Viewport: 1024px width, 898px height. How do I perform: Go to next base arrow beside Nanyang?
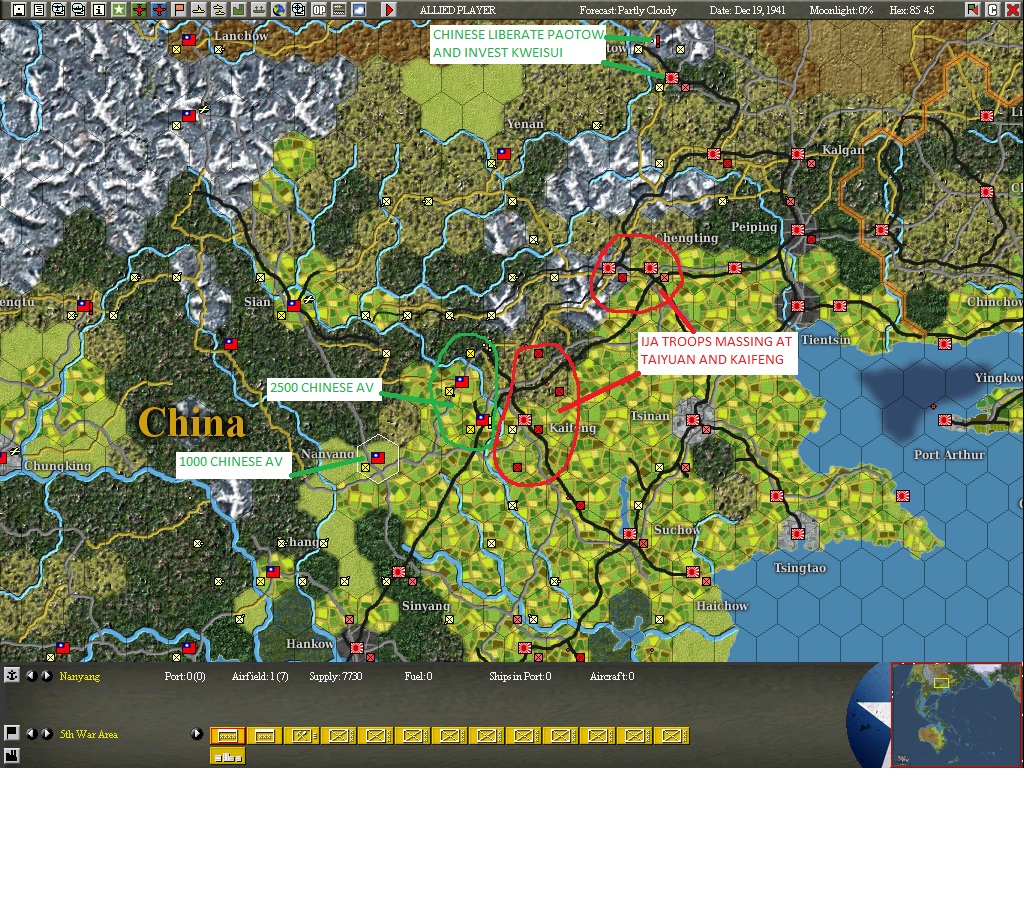pos(46,675)
